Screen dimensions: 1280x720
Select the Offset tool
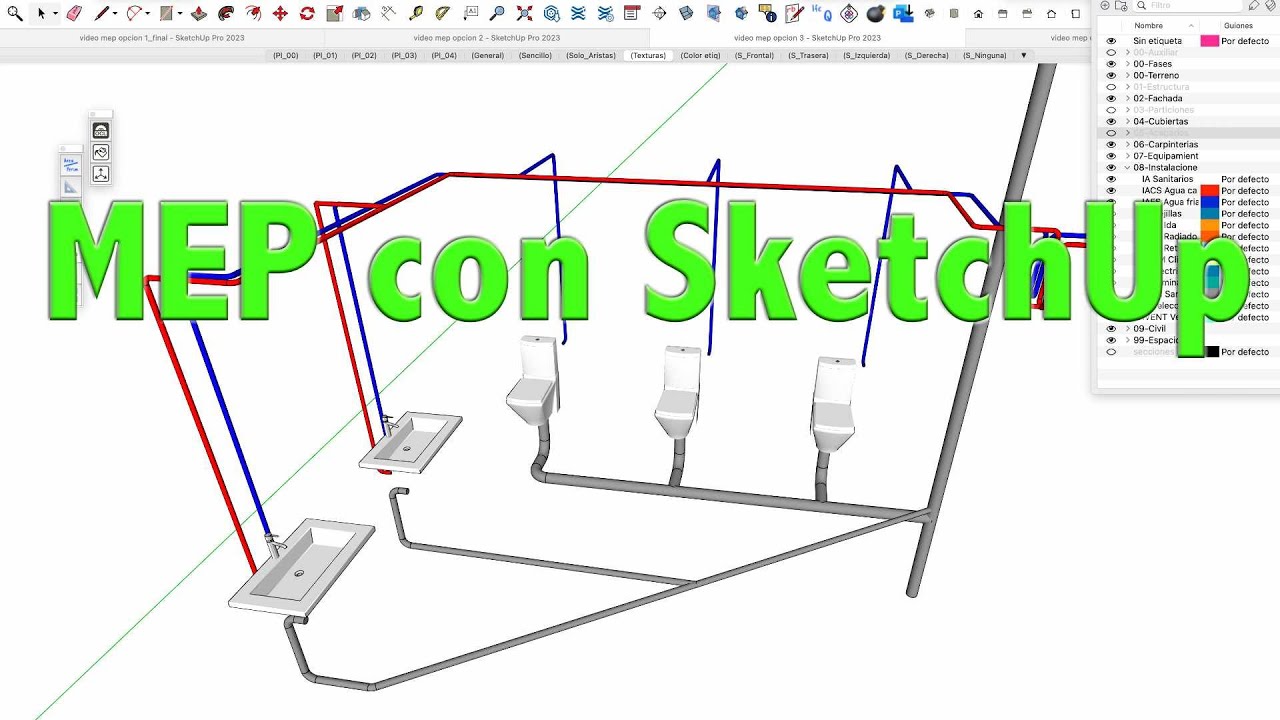(253, 14)
